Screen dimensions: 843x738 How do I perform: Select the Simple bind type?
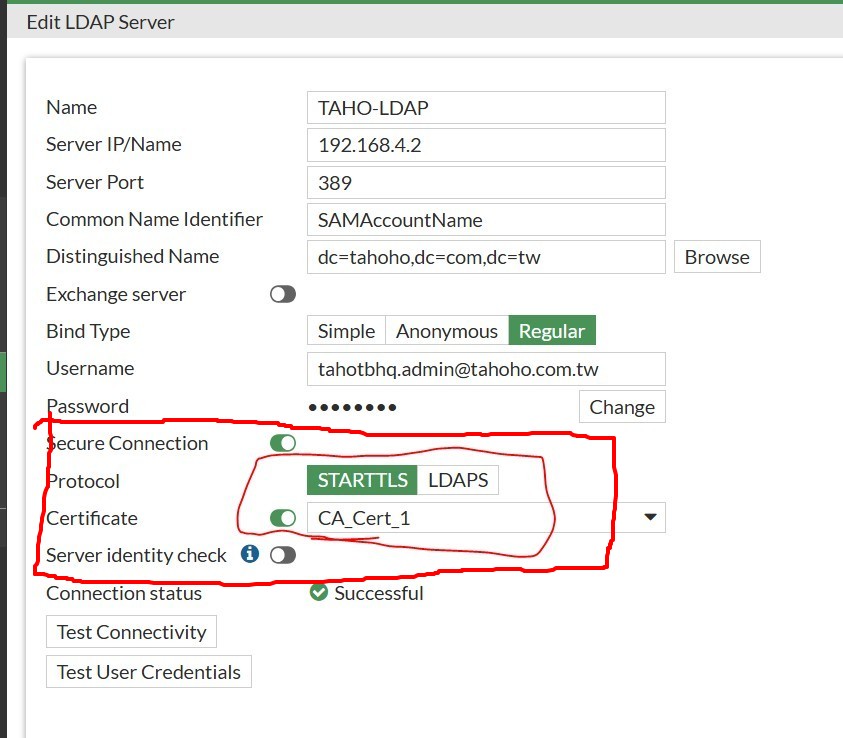pos(346,331)
